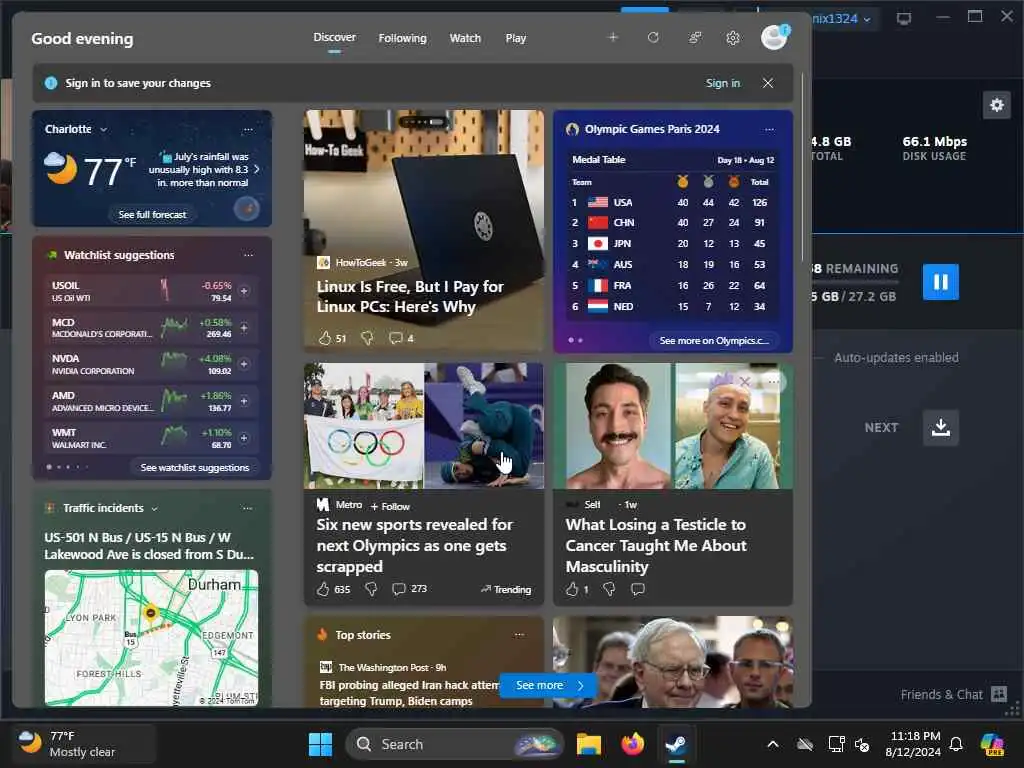This screenshot has width=1024, height=768.
Task: Open Steam Friends & Chat
Action: (954, 694)
